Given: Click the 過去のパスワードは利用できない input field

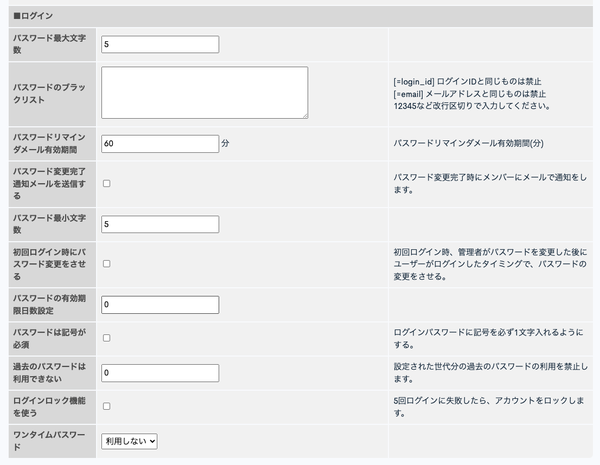Looking at the screenshot, I should click(160, 373).
